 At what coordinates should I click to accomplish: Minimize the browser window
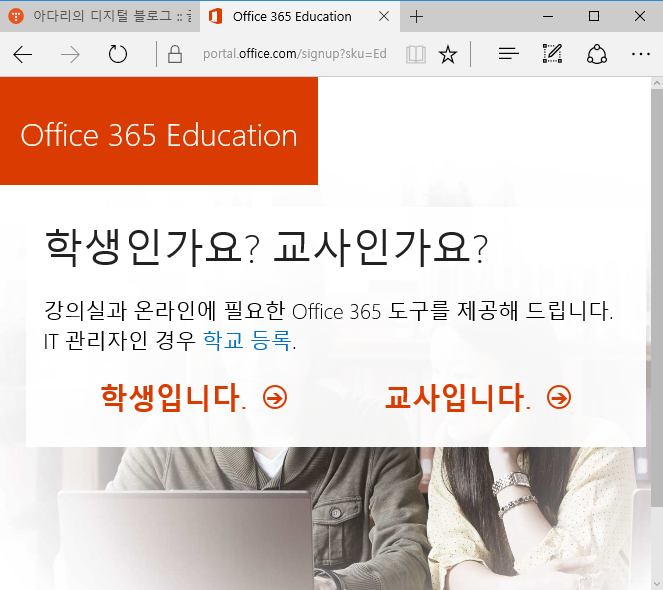(548, 16)
